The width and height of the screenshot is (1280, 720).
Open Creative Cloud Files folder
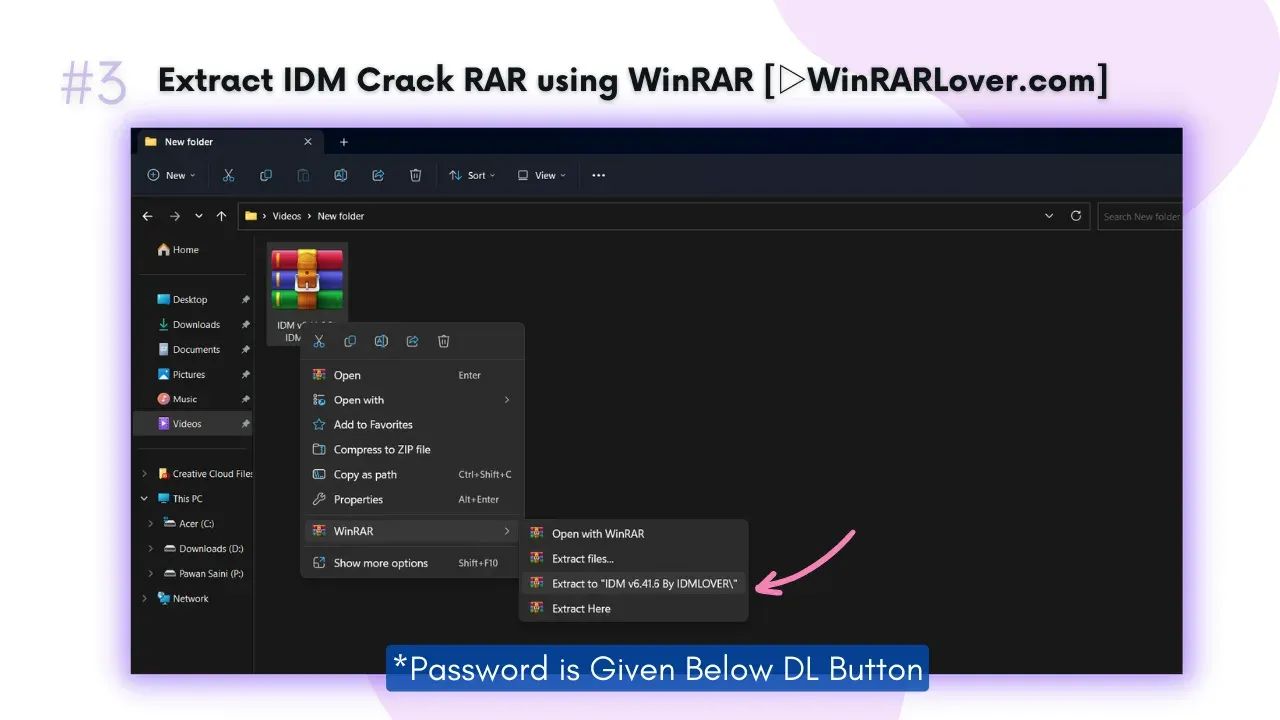point(204,474)
